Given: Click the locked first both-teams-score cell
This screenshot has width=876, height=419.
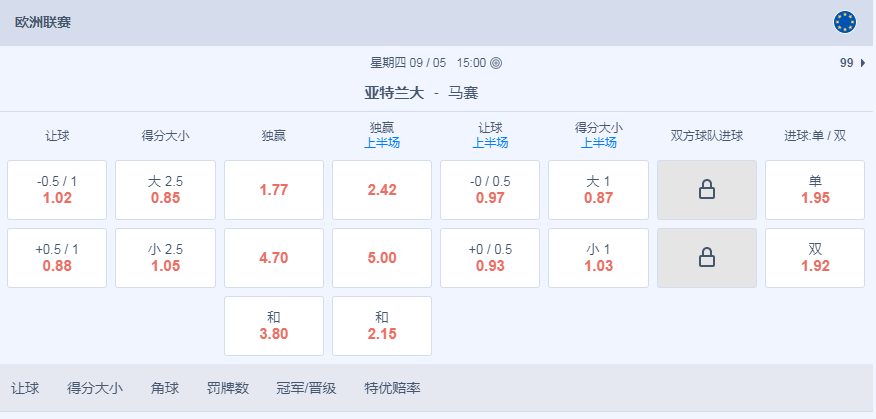Looking at the screenshot, I should point(707,190).
